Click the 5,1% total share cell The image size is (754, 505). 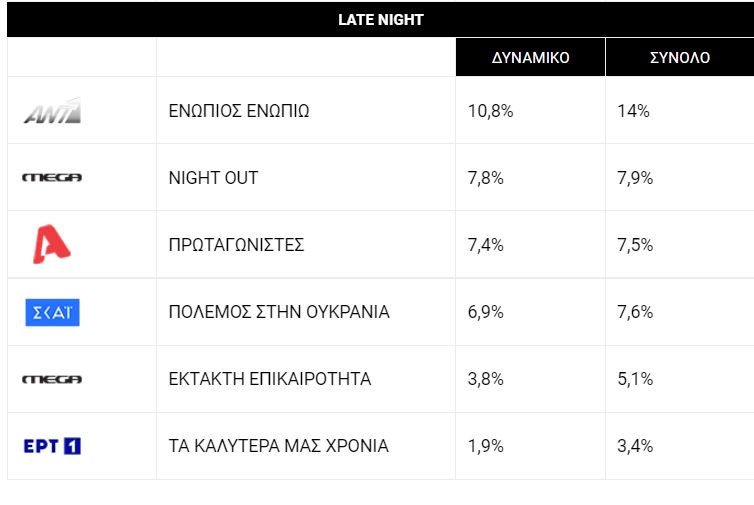point(635,379)
